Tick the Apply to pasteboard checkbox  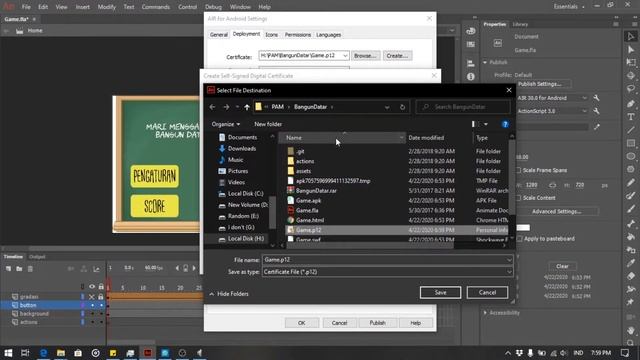point(520,238)
